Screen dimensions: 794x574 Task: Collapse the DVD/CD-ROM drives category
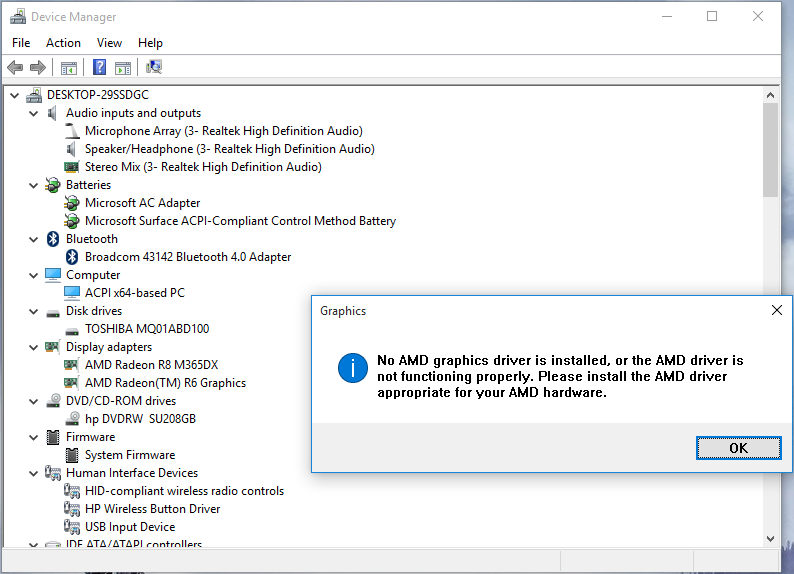pos(34,401)
